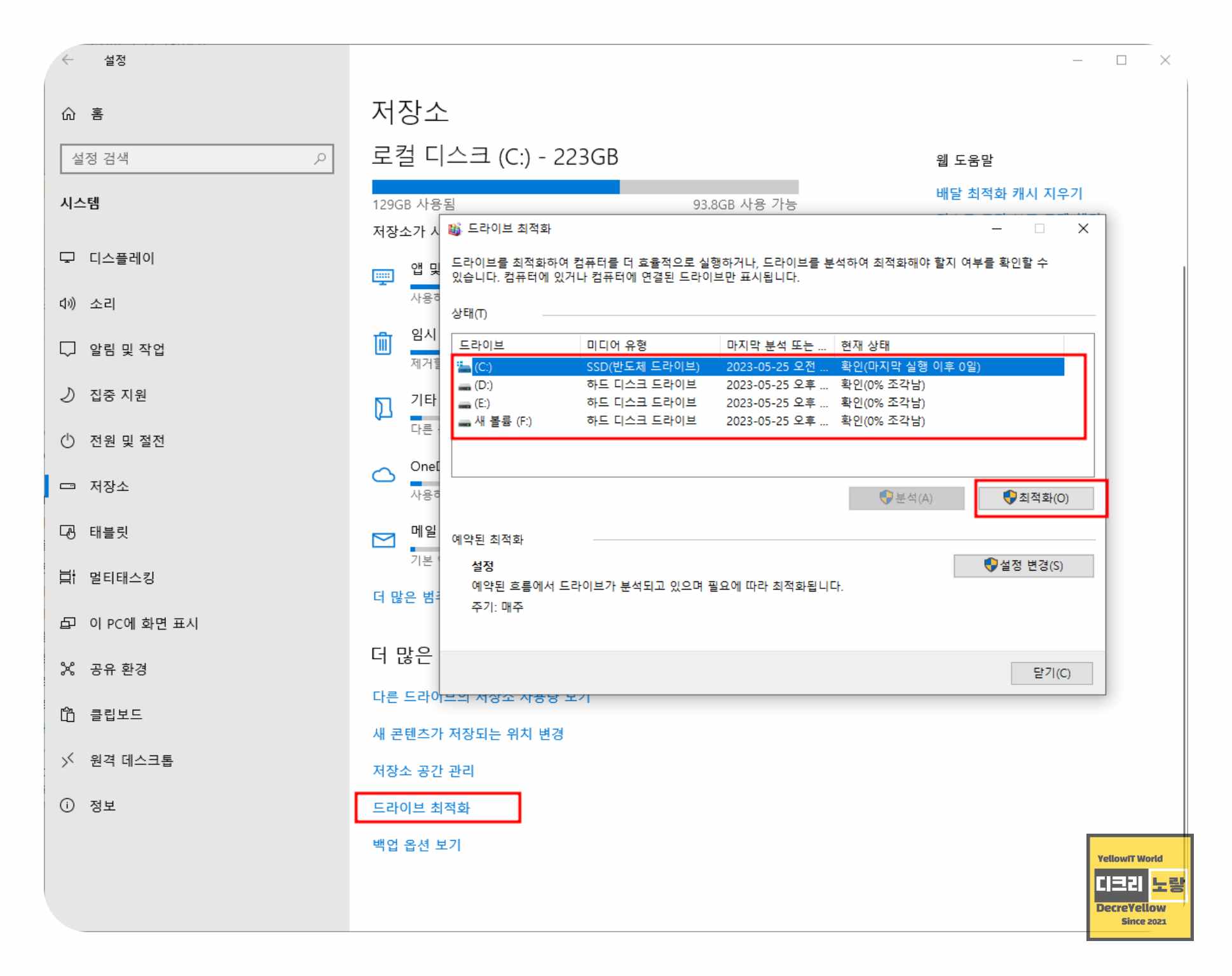
Task: Click the 설정 변경(S) change settings button
Action: tap(1023, 566)
